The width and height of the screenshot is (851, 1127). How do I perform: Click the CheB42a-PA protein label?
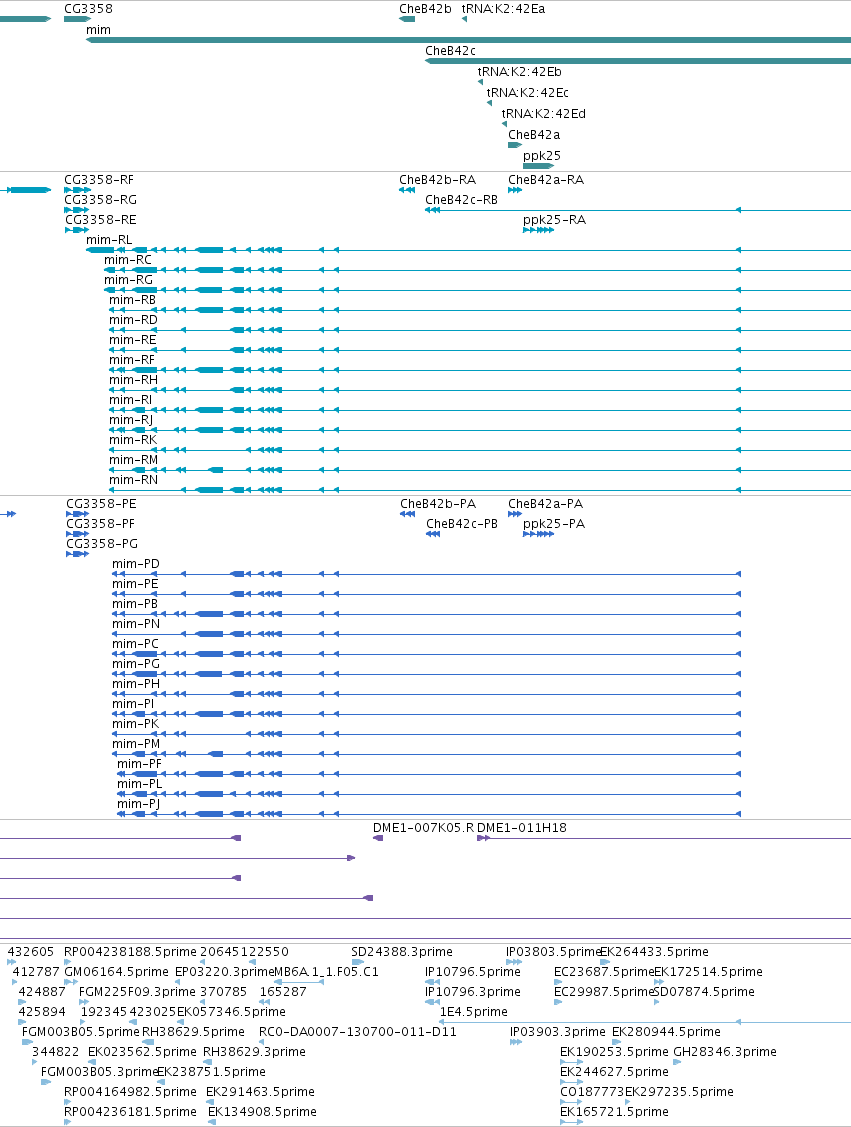[546, 504]
